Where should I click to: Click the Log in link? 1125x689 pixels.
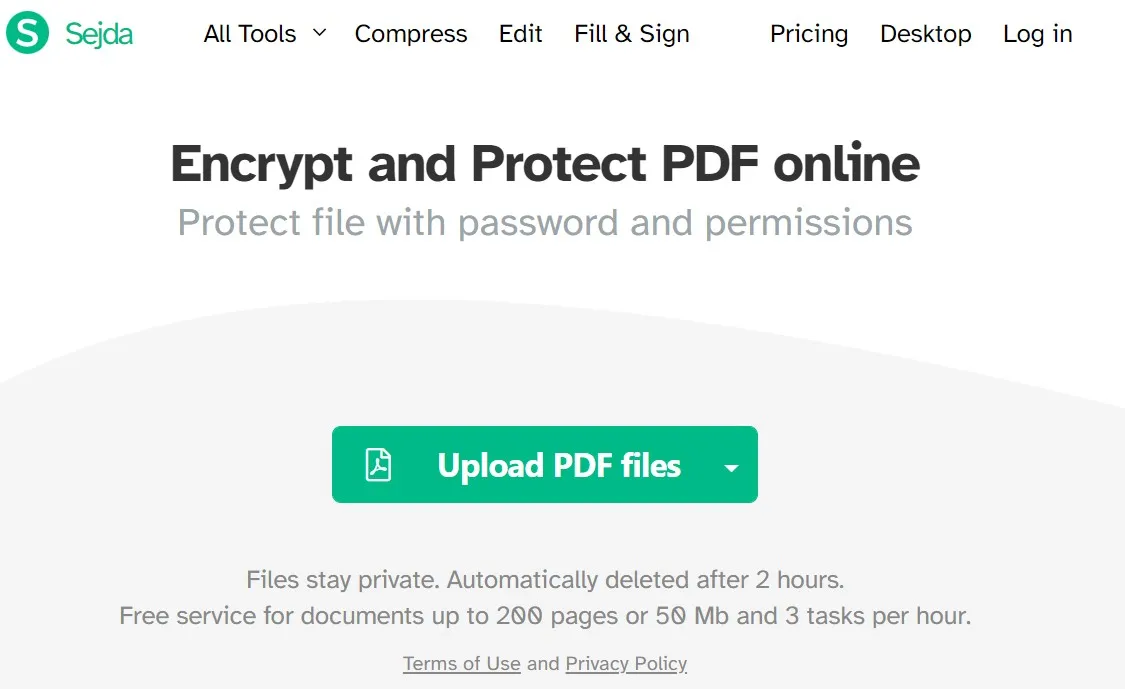tap(1037, 34)
